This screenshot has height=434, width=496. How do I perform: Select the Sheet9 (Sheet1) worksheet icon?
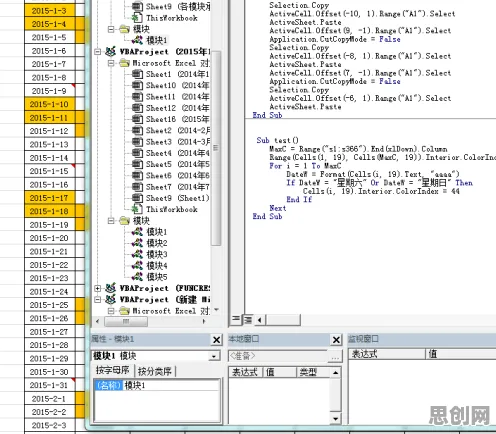(137, 198)
